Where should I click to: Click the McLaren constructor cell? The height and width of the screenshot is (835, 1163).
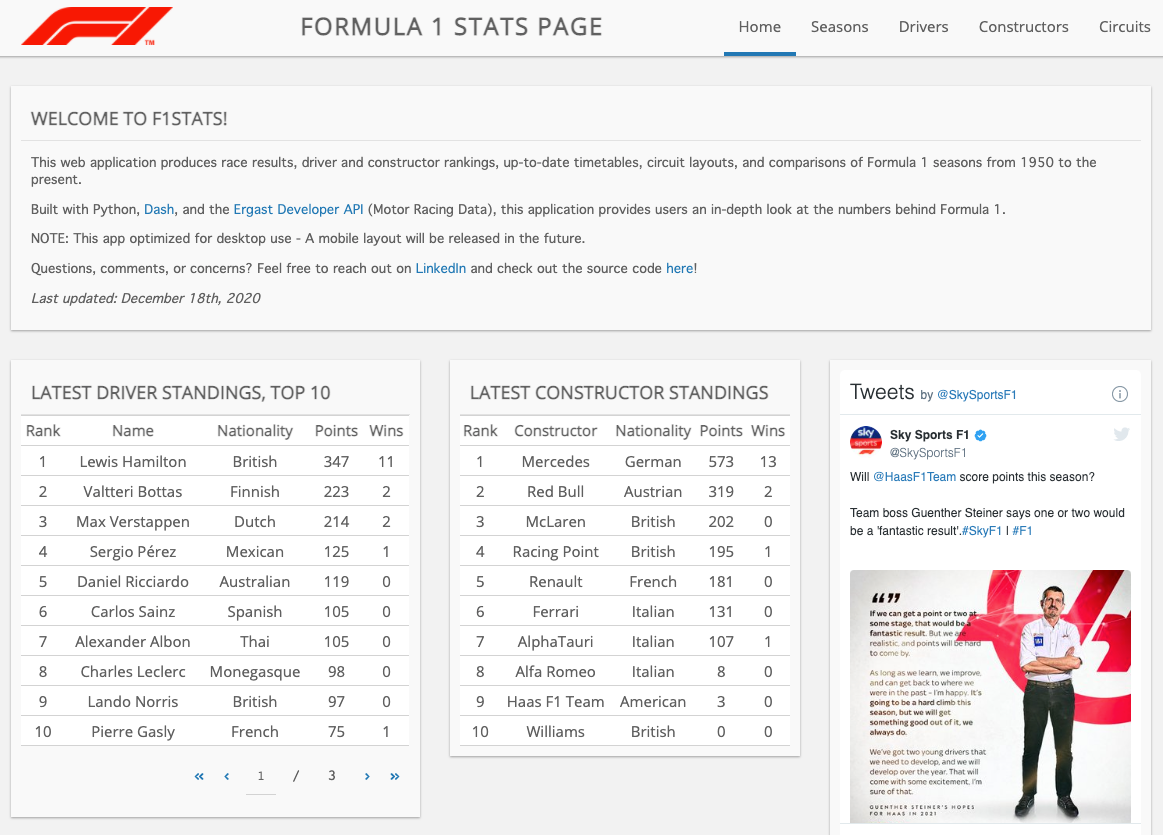click(x=556, y=521)
